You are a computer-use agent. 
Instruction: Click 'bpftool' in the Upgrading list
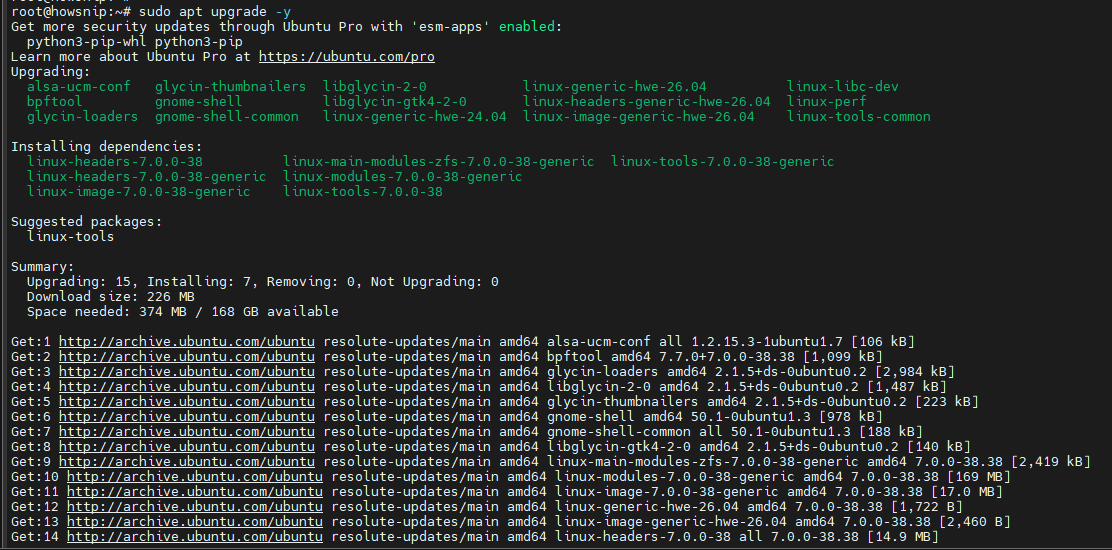tap(55, 101)
